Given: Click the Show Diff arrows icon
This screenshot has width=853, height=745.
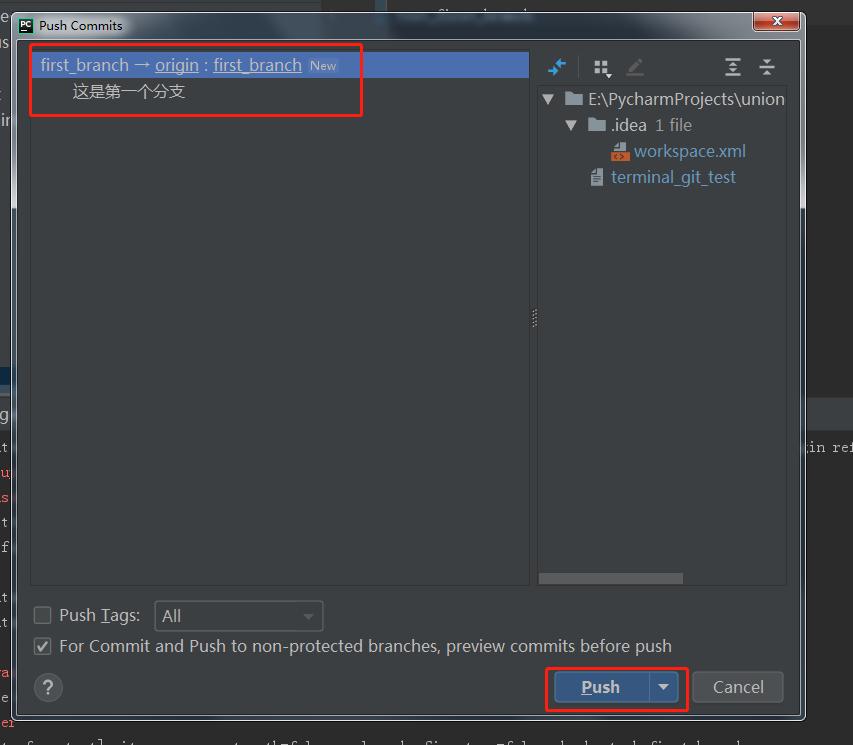Looking at the screenshot, I should click(557, 67).
